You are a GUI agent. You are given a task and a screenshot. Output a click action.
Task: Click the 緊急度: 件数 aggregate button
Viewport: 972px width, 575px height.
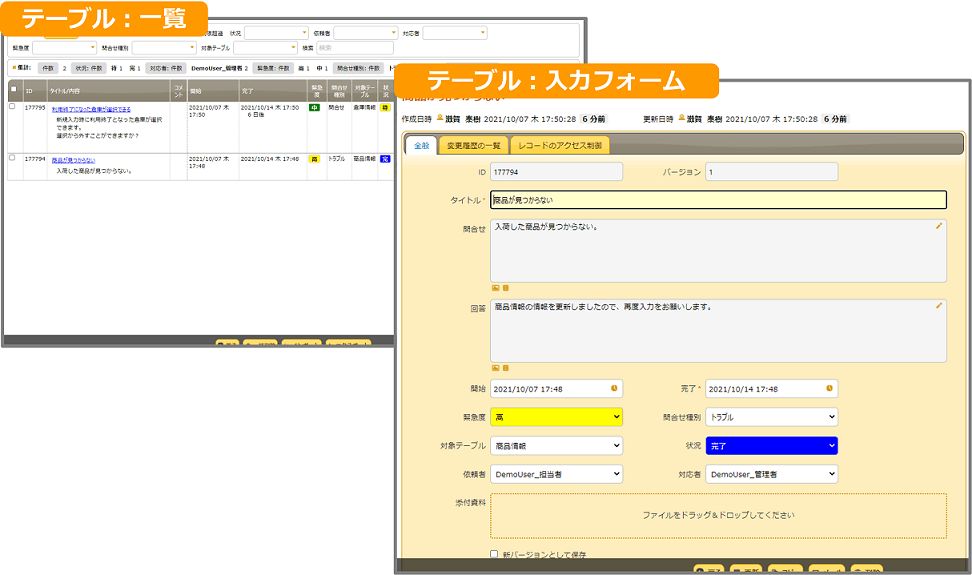[273, 68]
